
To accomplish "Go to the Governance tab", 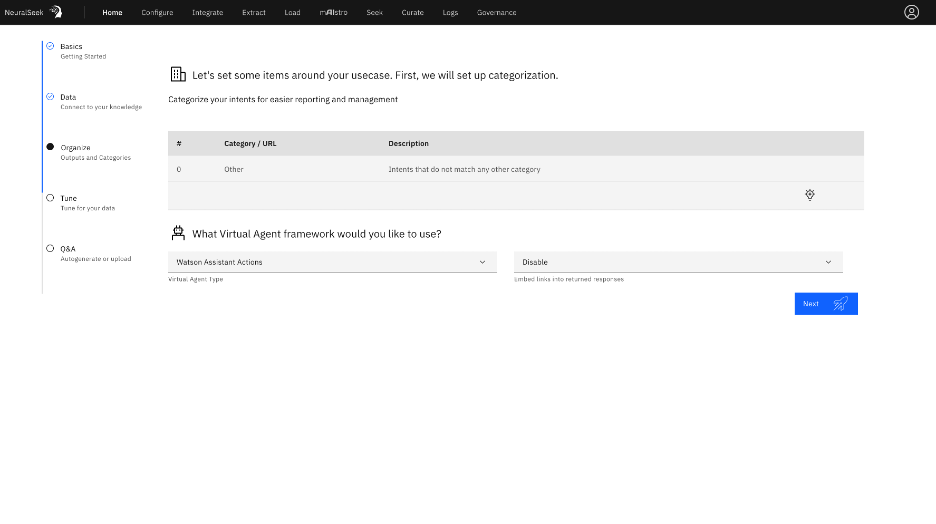I will [x=497, y=13].
